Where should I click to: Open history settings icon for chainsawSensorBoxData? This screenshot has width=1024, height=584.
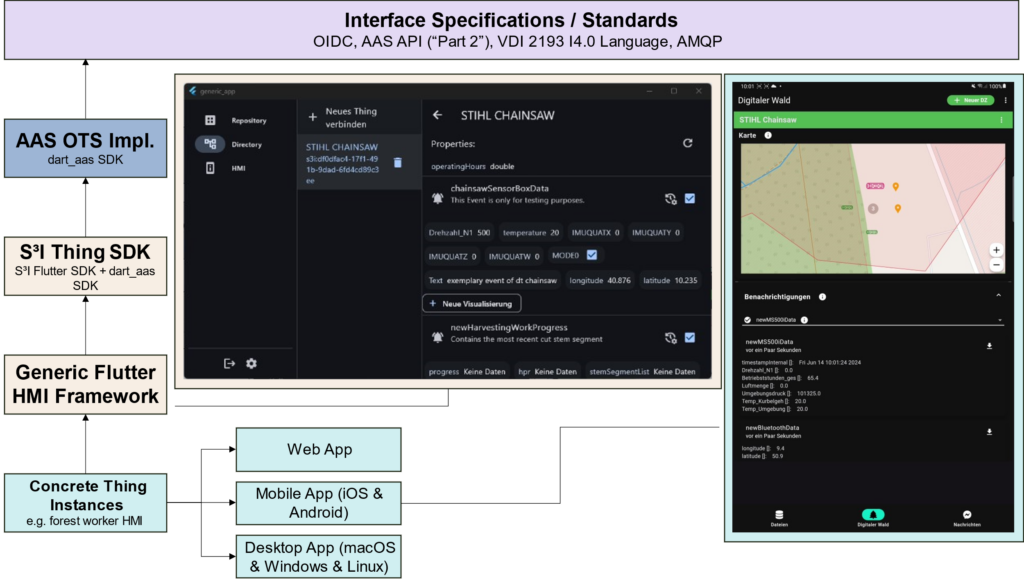coord(670,198)
